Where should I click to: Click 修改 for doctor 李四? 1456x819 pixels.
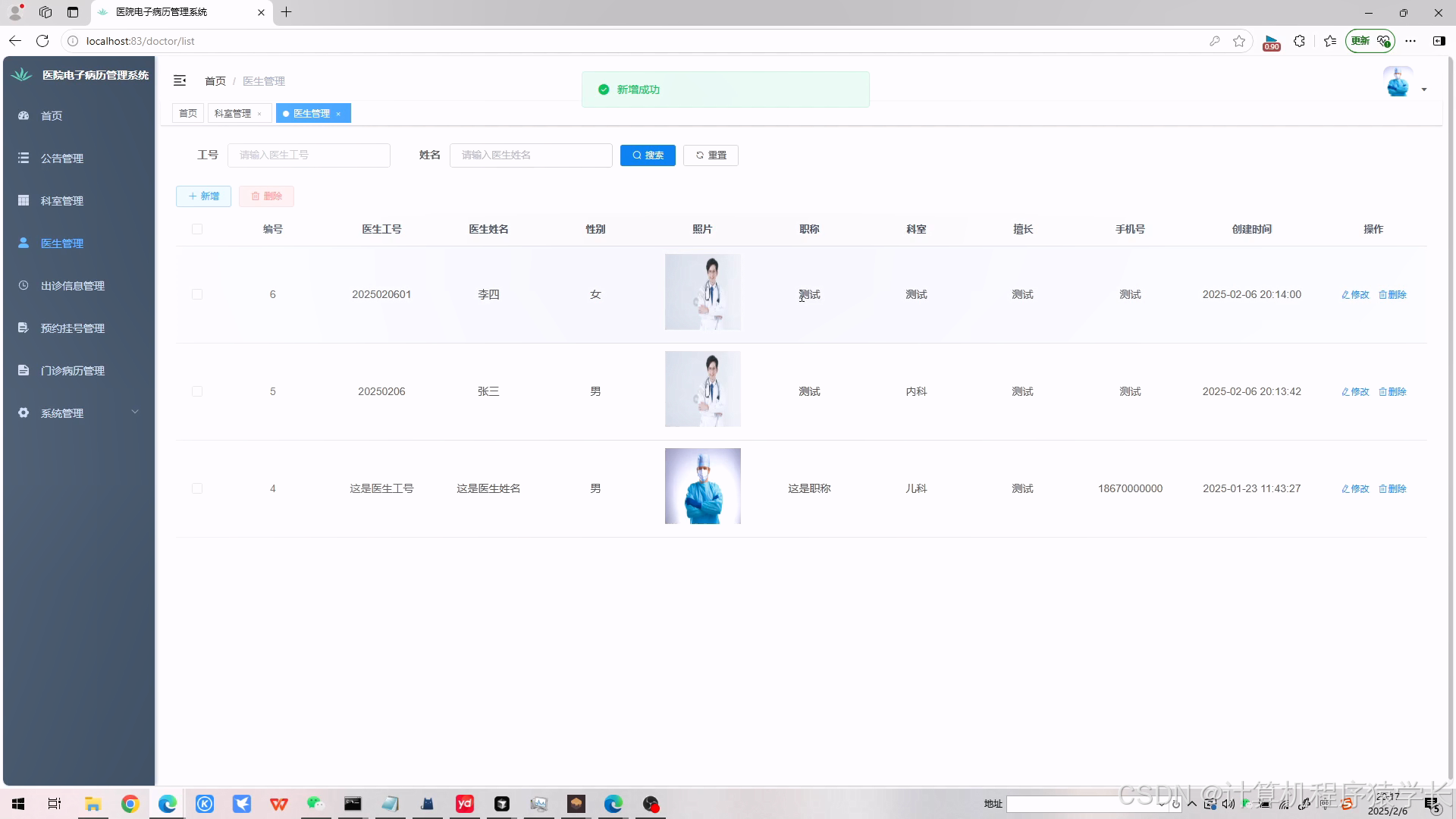point(1355,294)
